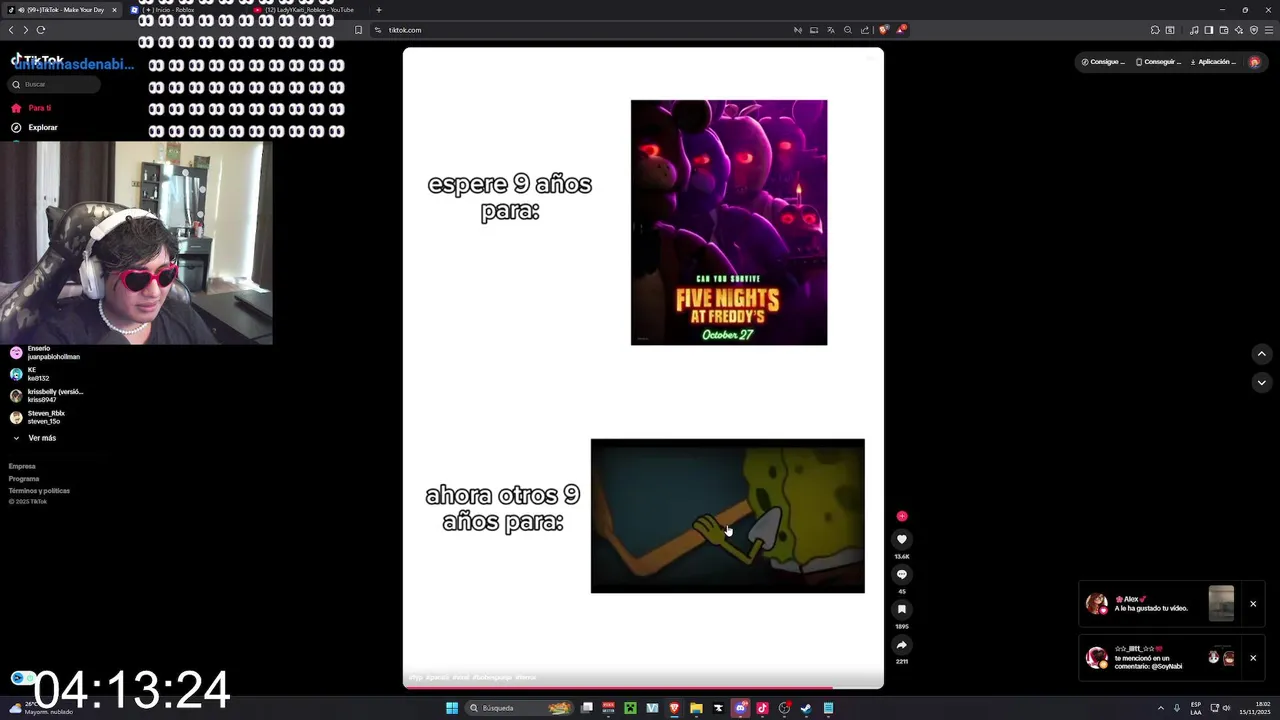Click the 'Consigue' coins button

point(1103,62)
